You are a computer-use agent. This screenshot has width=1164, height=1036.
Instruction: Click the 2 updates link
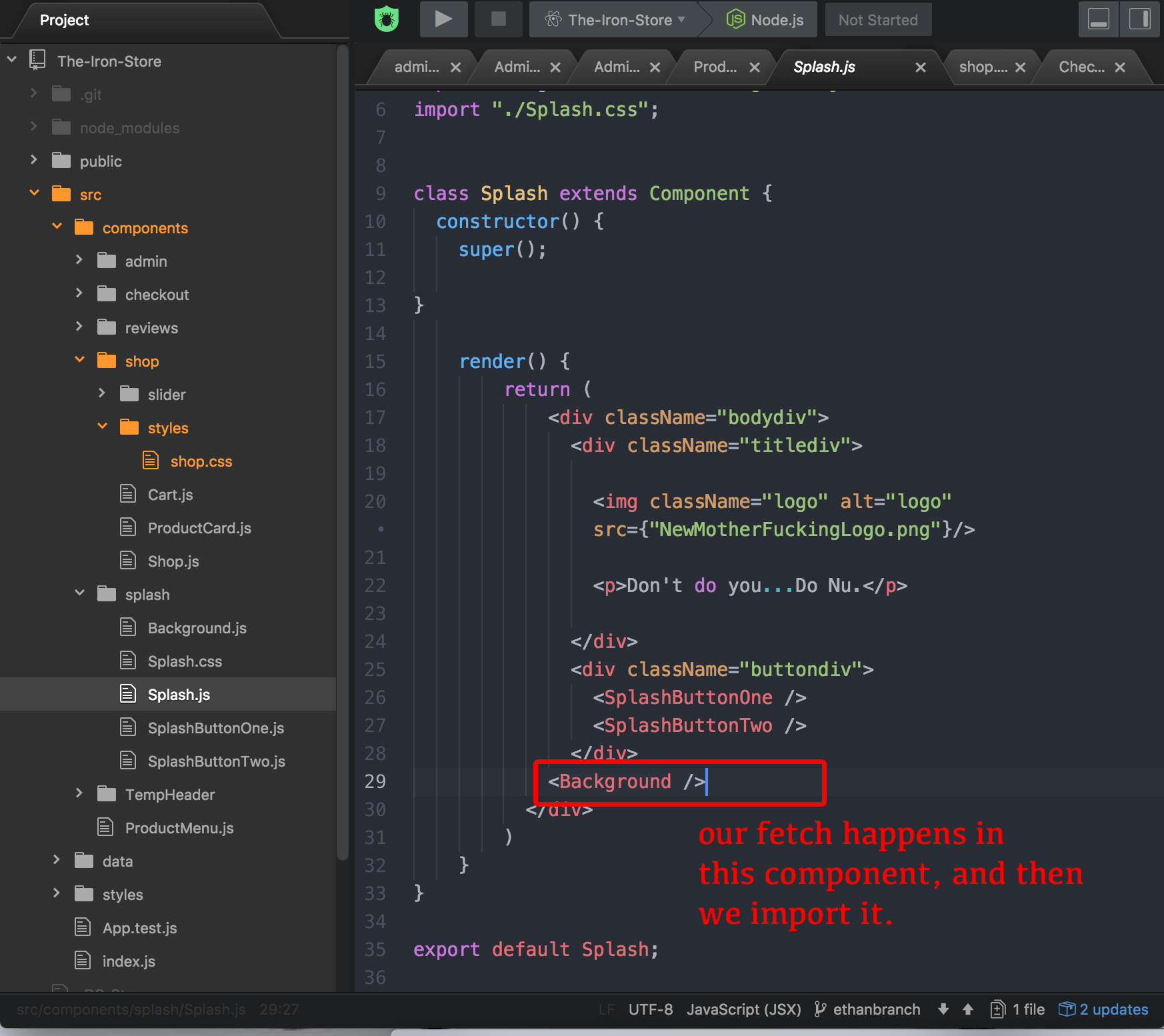[x=1103, y=1009]
